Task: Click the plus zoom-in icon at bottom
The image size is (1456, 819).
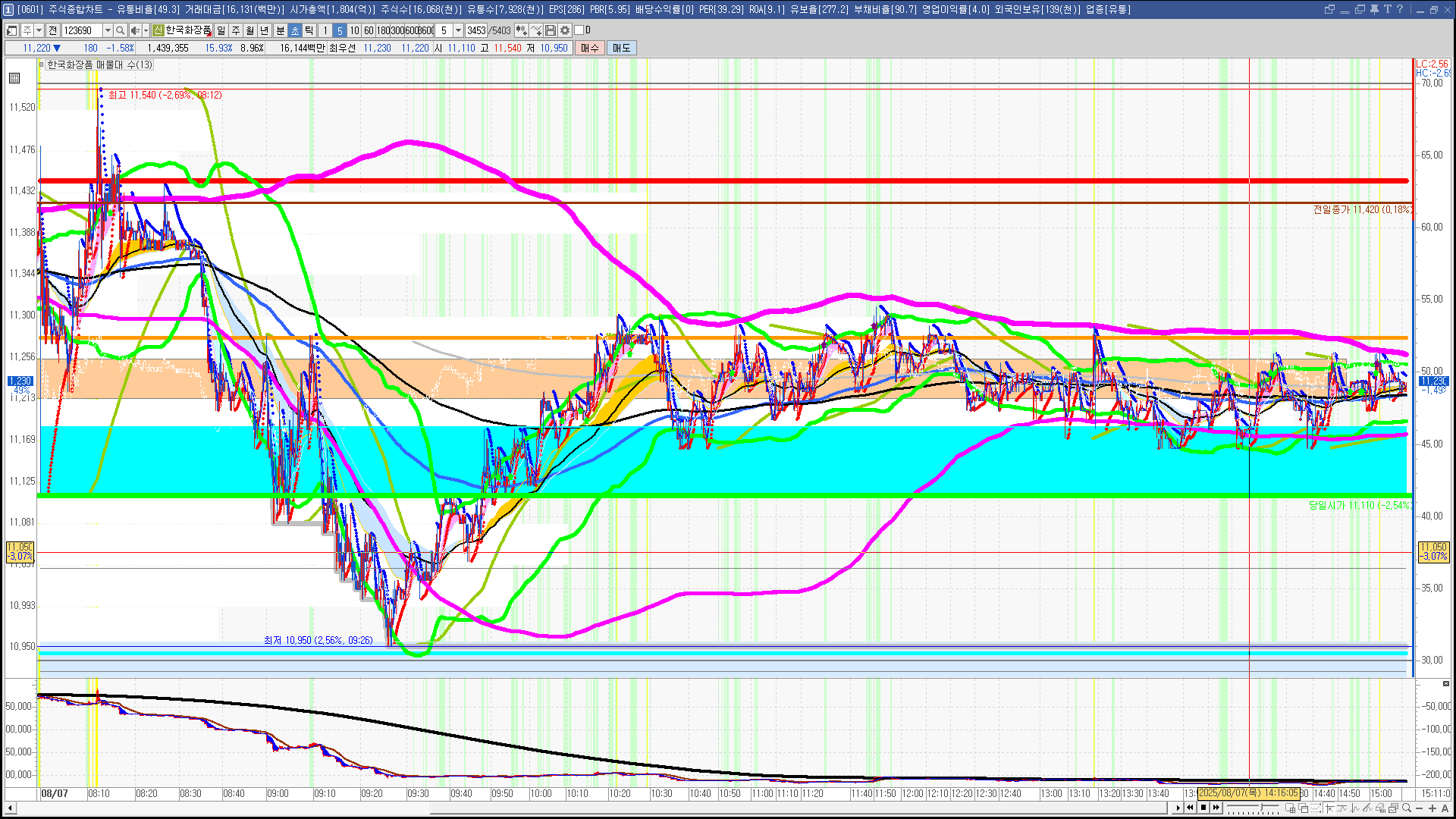Action: (1432, 808)
